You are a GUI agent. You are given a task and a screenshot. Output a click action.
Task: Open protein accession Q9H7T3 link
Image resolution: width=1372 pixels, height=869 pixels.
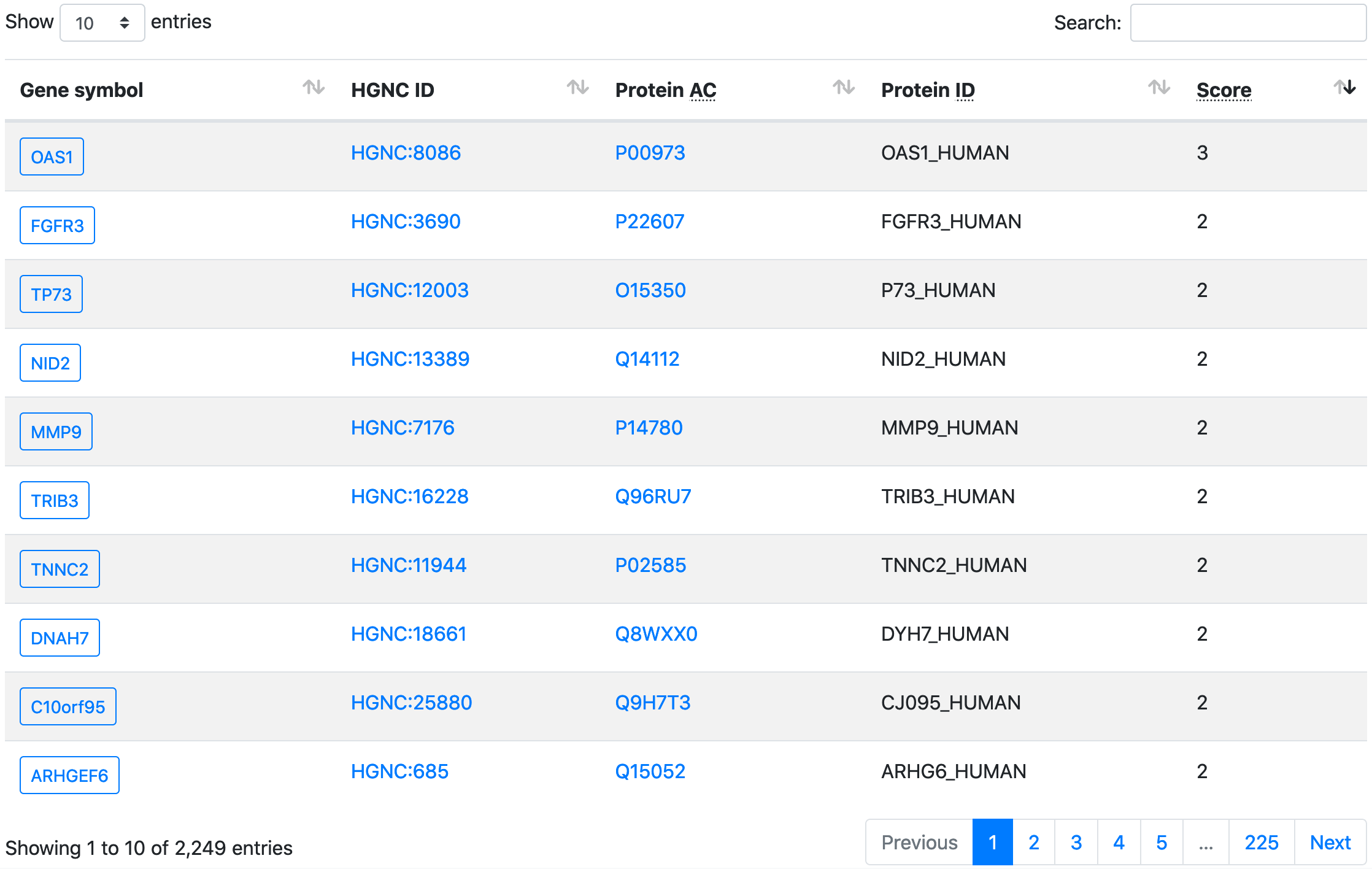pyautogui.click(x=653, y=703)
